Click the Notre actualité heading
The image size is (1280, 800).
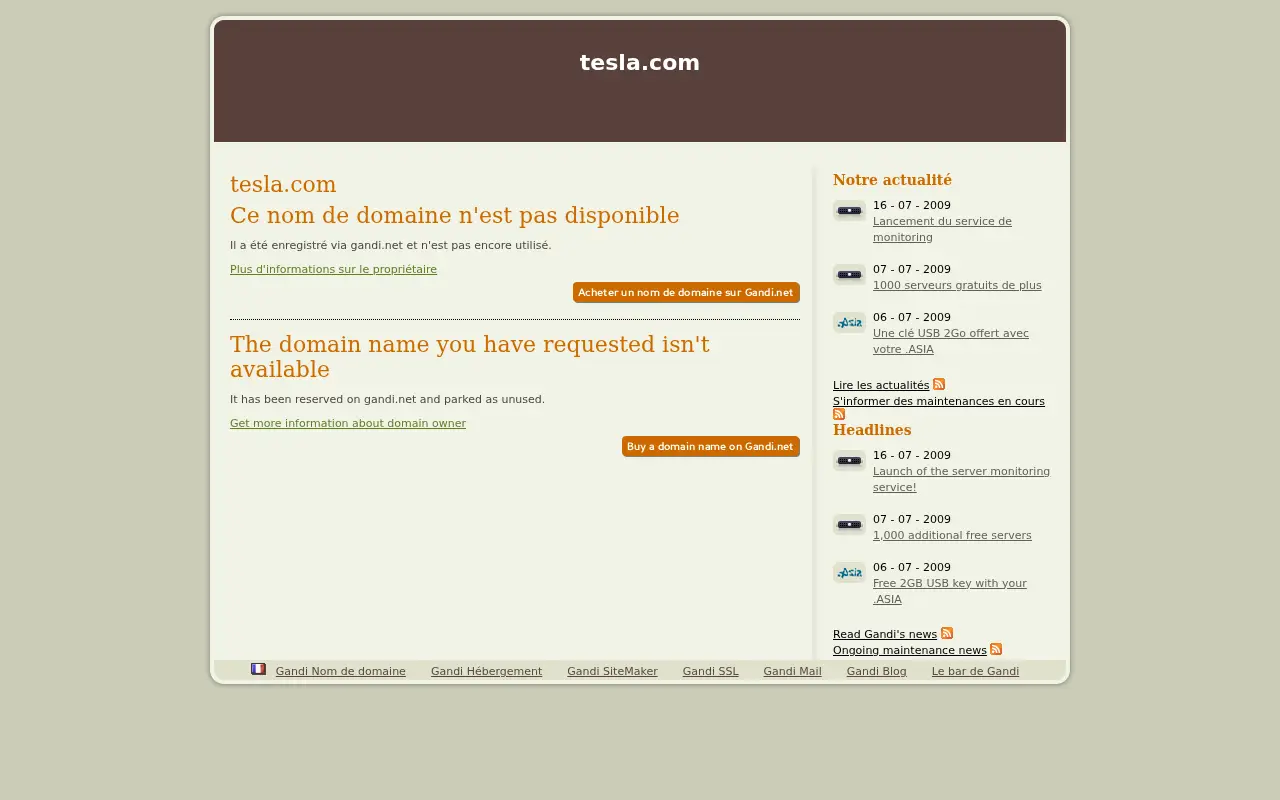892,180
